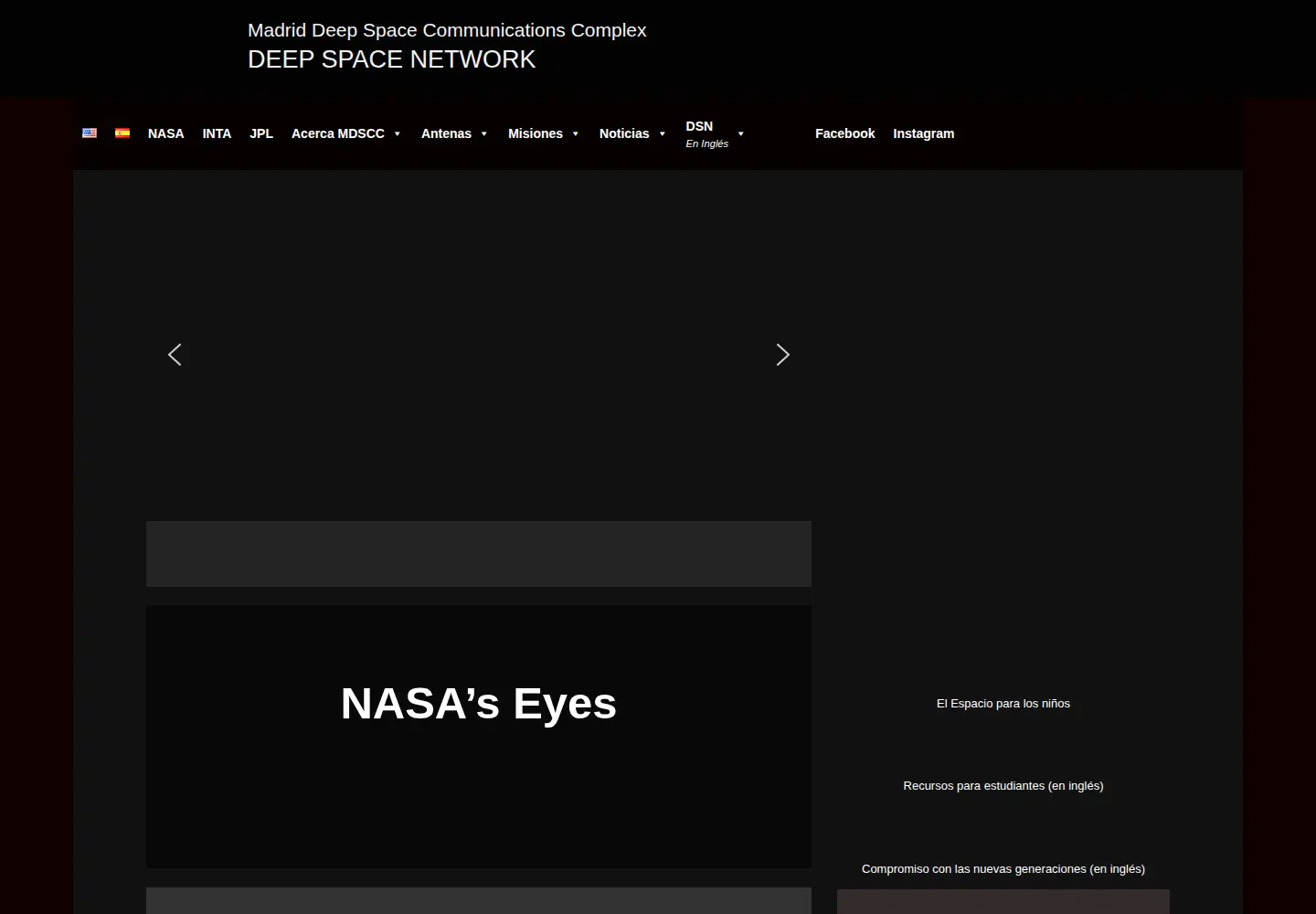Expand the Misiones dropdown menu
This screenshot has height=914, width=1316.
click(x=544, y=133)
